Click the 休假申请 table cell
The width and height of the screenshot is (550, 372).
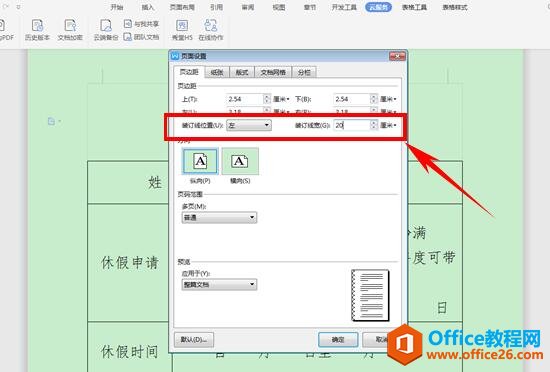pyautogui.click(x=130, y=262)
